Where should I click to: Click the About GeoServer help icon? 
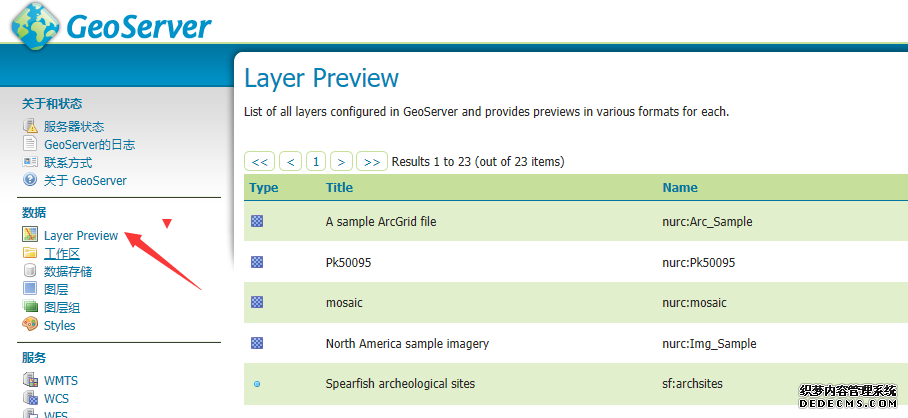(30, 180)
